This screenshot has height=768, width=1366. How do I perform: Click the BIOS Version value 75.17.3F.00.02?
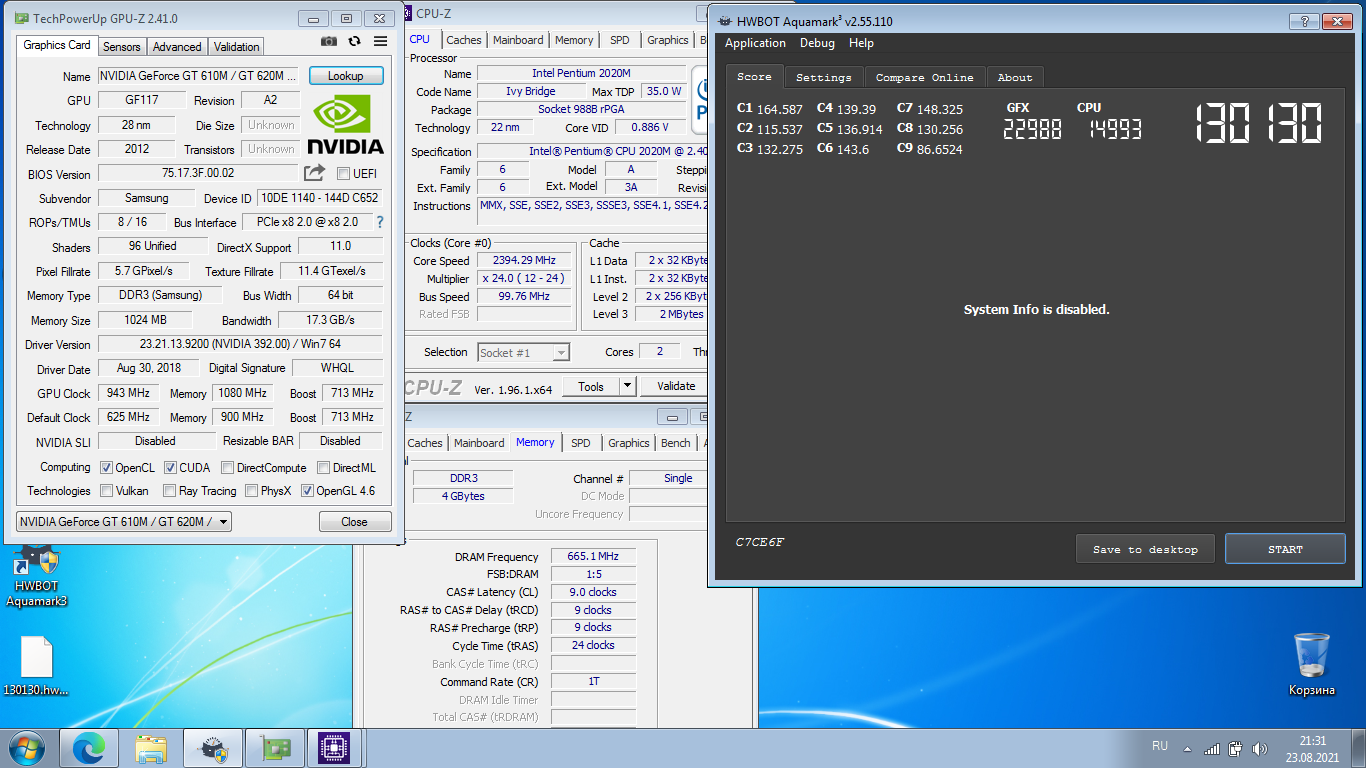[198, 173]
